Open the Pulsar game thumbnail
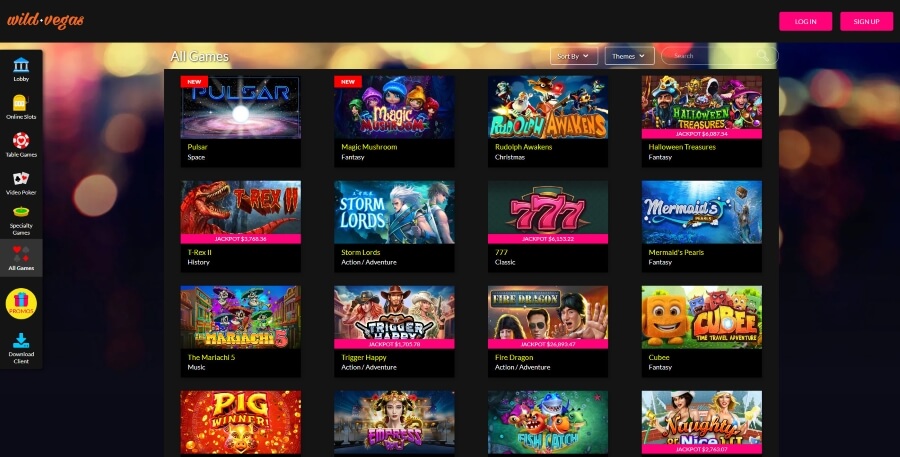 click(x=240, y=107)
